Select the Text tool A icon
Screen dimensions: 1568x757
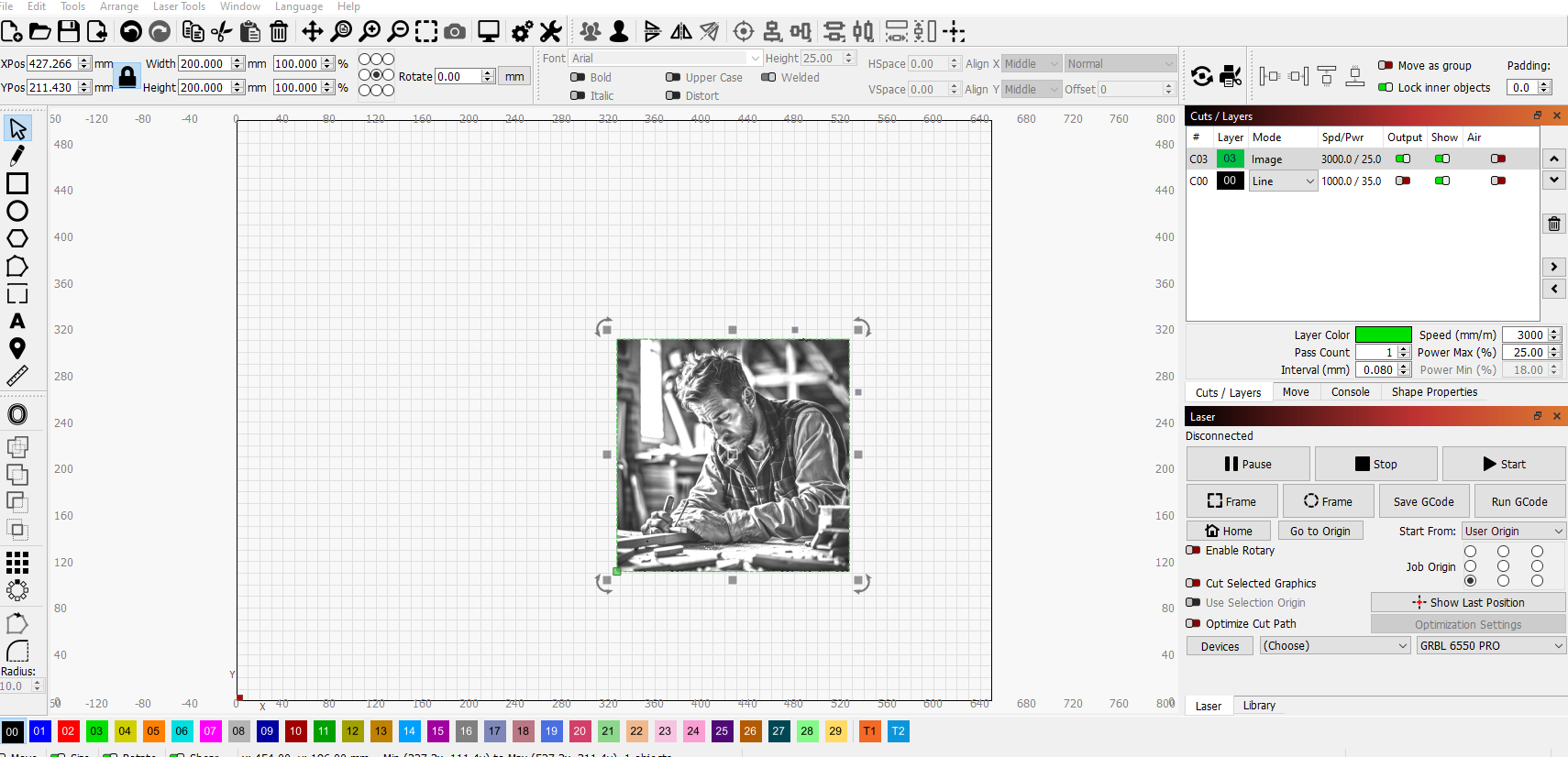[17, 321]
